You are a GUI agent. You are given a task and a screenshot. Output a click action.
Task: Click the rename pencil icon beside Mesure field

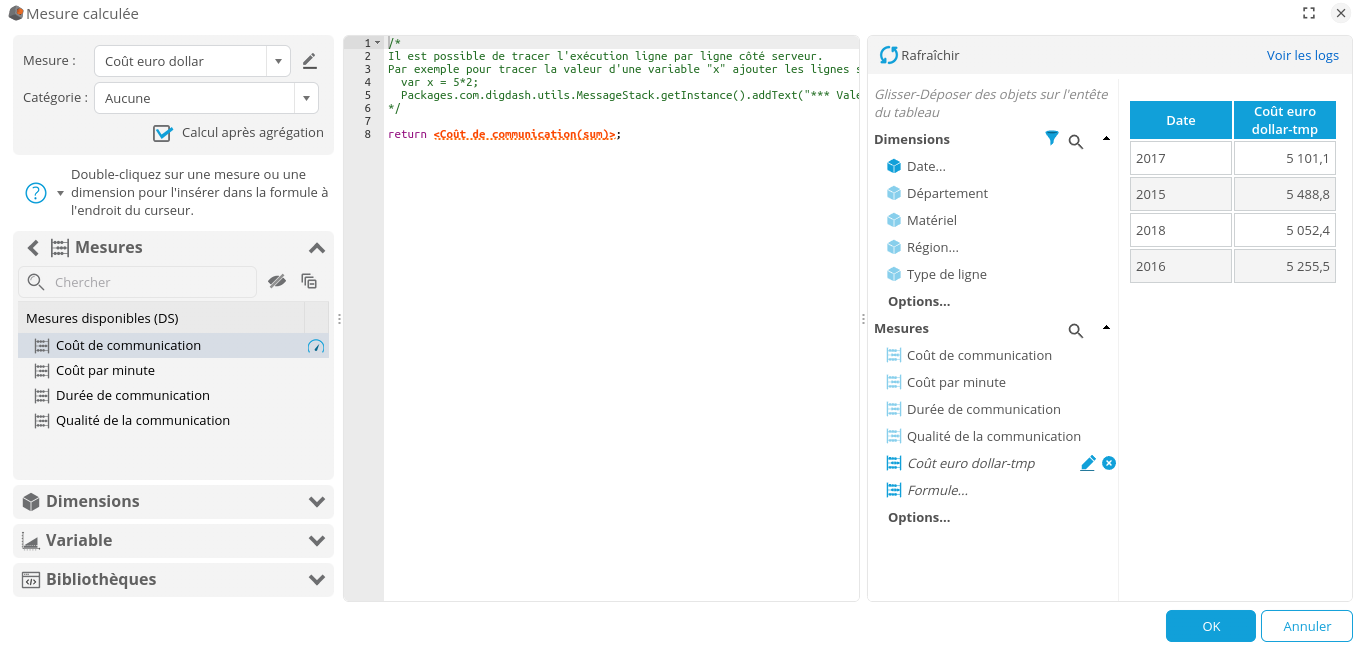pos(309,61)
